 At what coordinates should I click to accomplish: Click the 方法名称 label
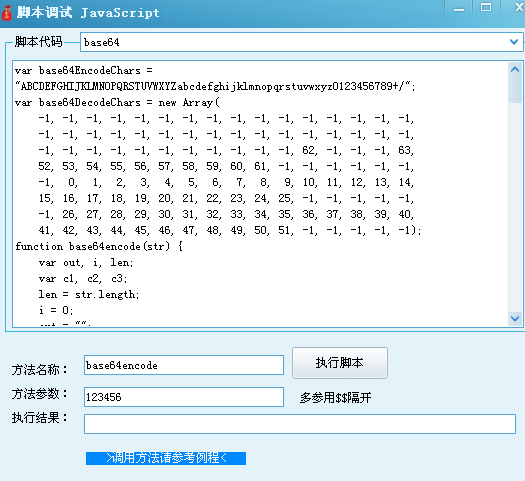click(x=40, y=370)
